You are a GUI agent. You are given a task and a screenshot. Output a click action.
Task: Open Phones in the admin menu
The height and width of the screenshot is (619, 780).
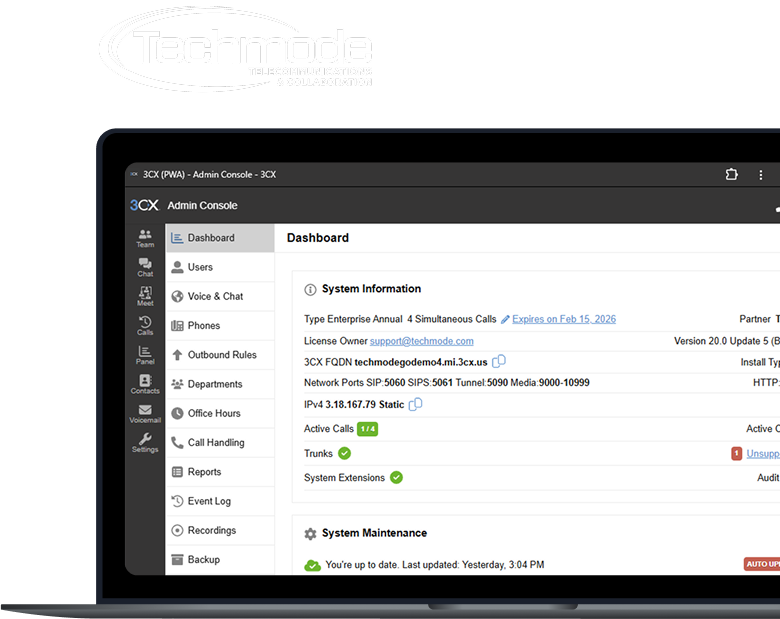[x=220, y=326]
